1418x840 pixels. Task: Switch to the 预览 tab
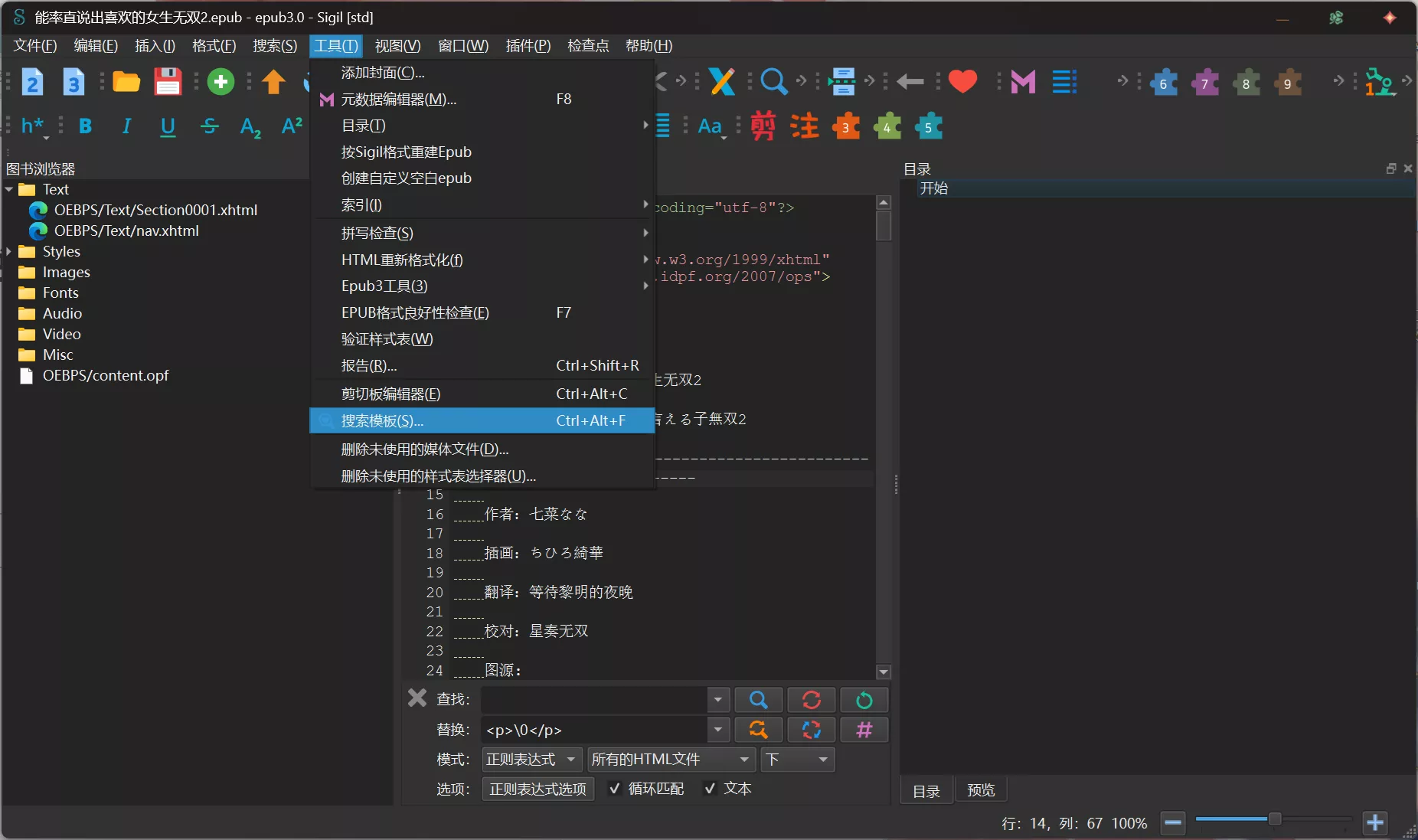pos(980,790)
